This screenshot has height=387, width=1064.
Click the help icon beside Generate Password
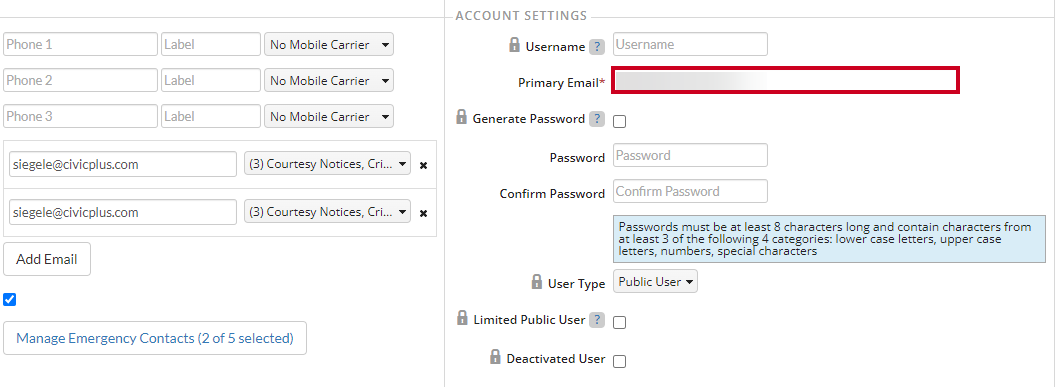(x=596, y=119)
